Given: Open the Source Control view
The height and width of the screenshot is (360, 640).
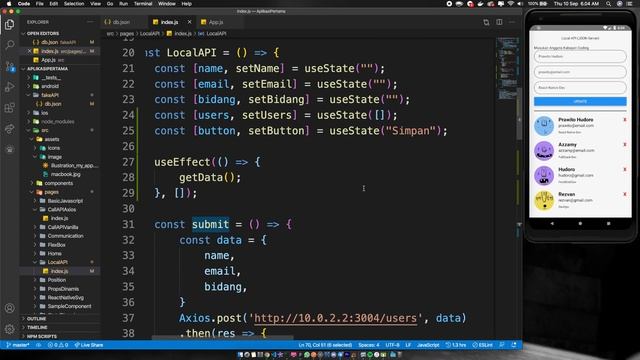Looking at the screenshot, I should coord(9,66).
